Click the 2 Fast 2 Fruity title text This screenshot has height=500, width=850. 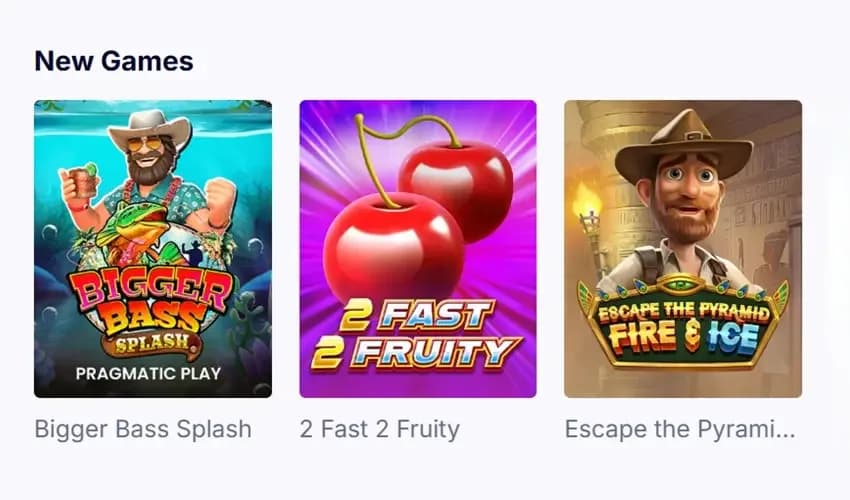pyautogui.click(x=379, y=429)
